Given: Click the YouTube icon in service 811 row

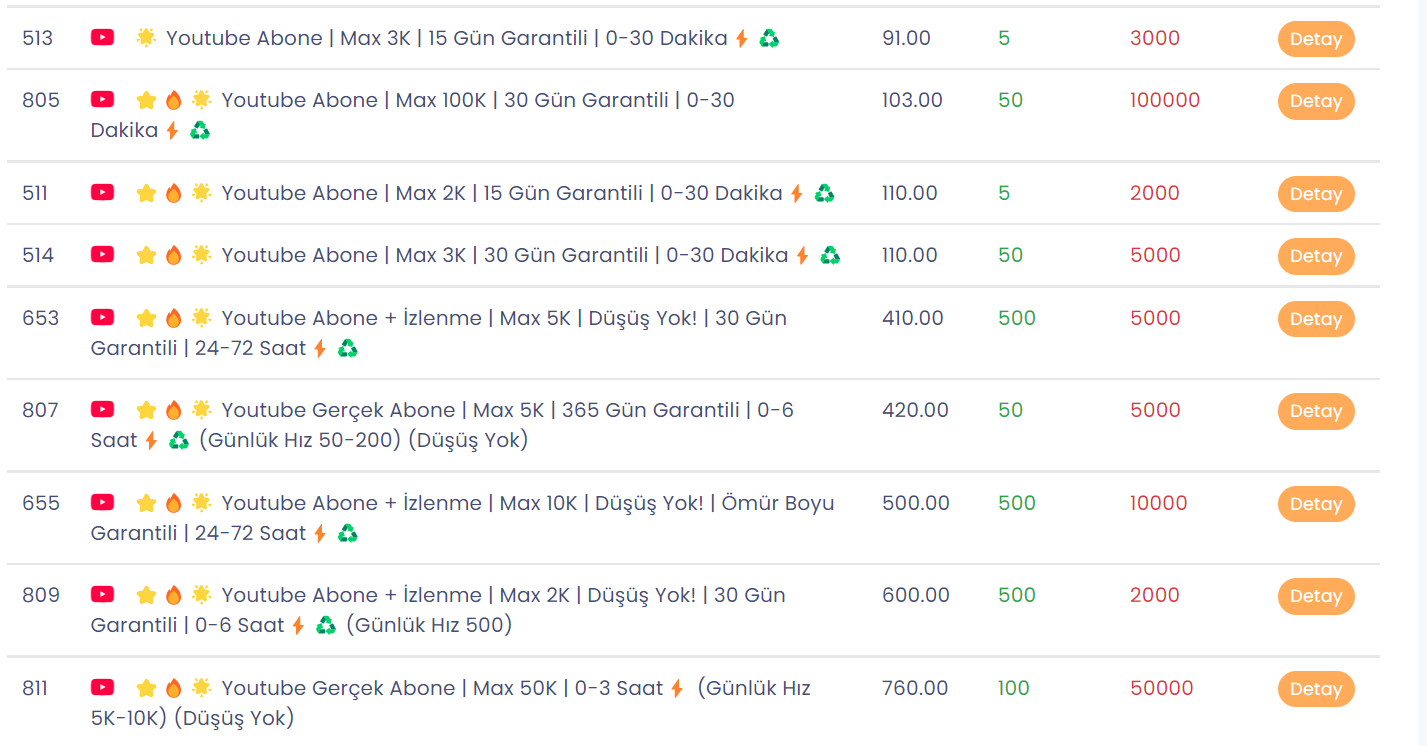Looking at the screenshot, I should [102, 687].
